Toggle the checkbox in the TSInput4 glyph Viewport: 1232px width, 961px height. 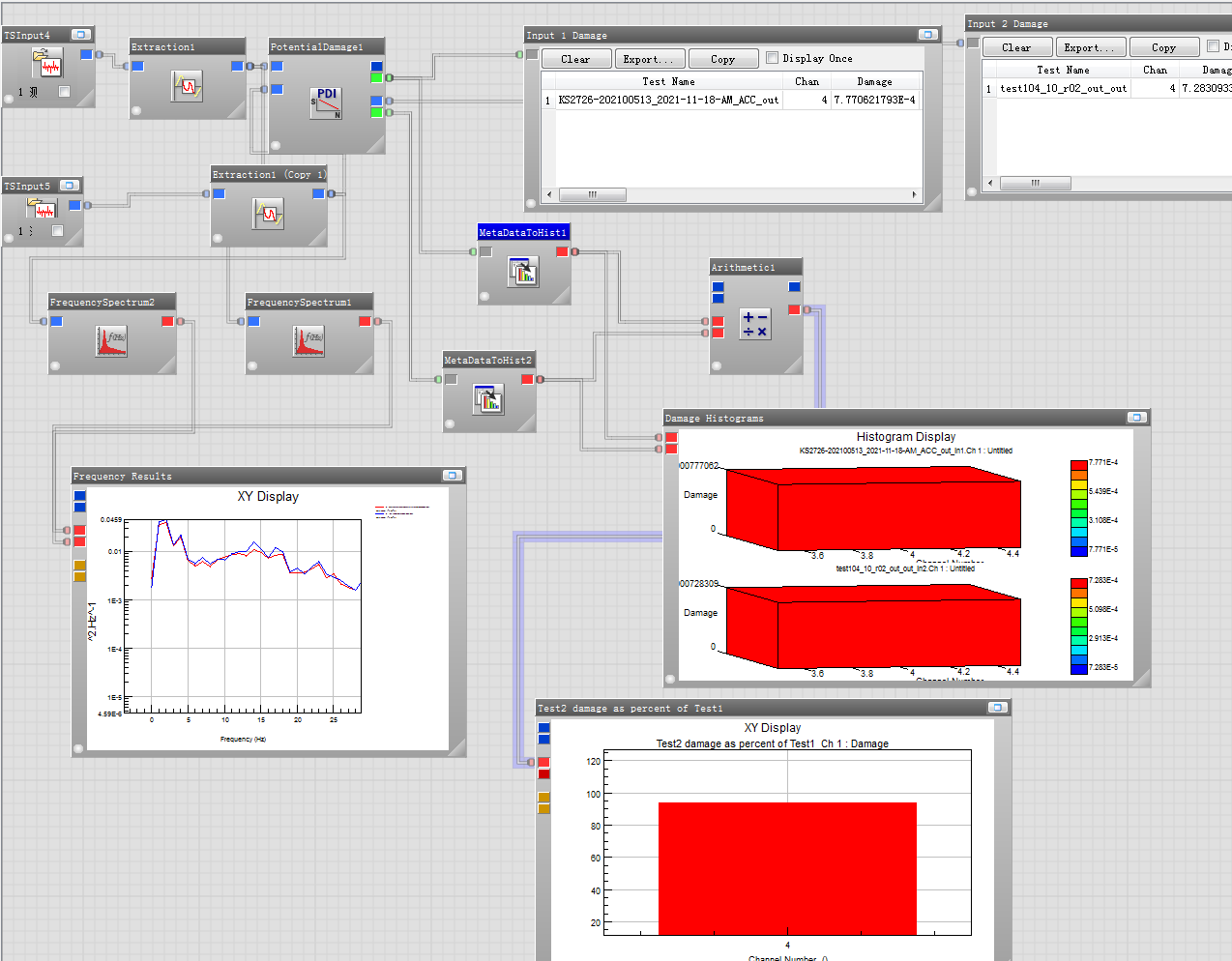click(64, 92)
